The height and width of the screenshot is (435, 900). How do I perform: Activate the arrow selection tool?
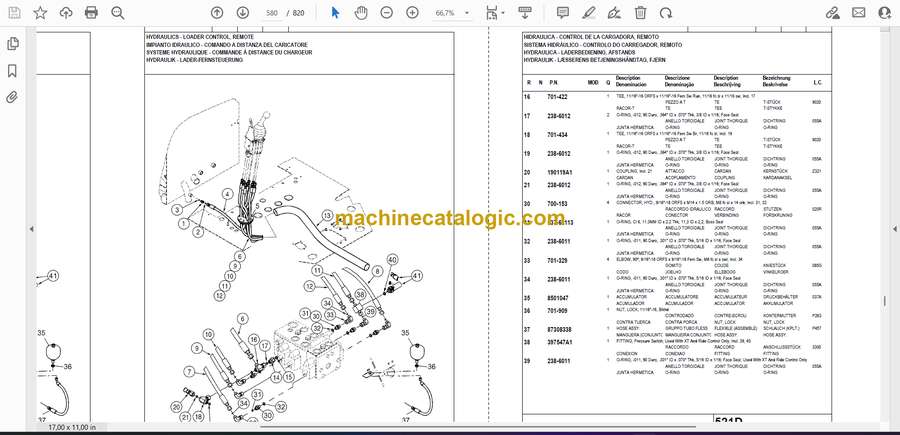[336, 12]
